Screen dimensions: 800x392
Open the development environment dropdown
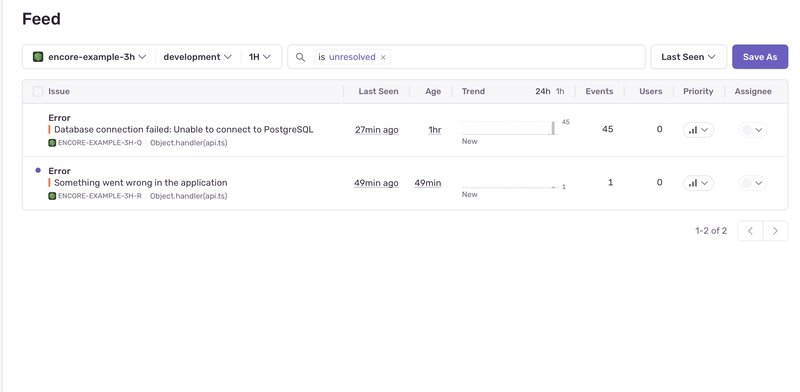(197, 57)
